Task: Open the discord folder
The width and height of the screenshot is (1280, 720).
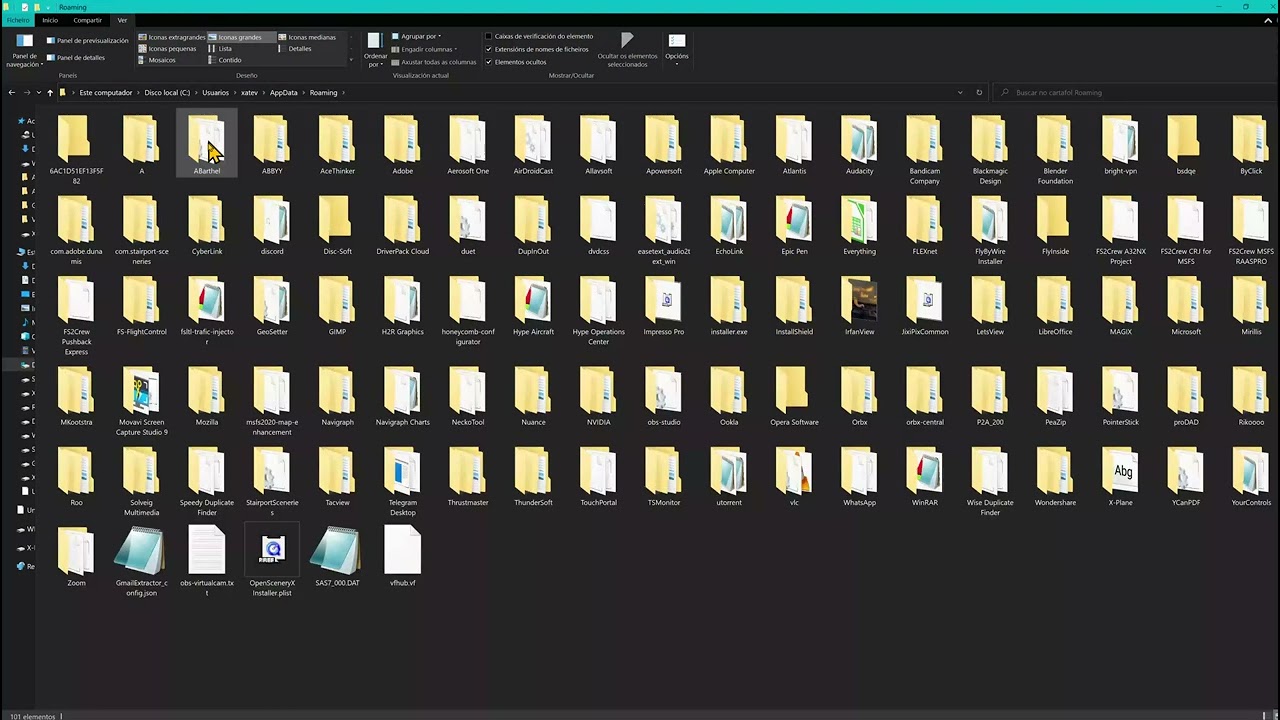Action: [272, 226]
